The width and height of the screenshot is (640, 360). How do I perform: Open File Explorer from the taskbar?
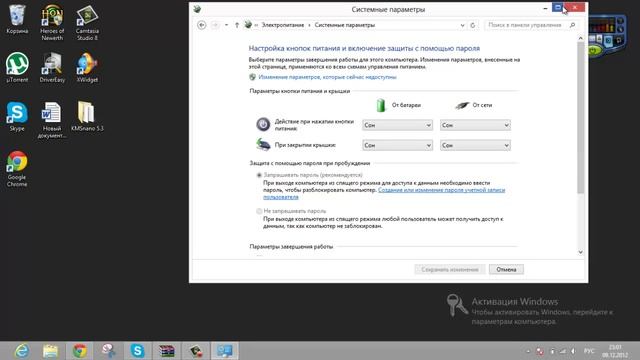click(x=50, y=351)
